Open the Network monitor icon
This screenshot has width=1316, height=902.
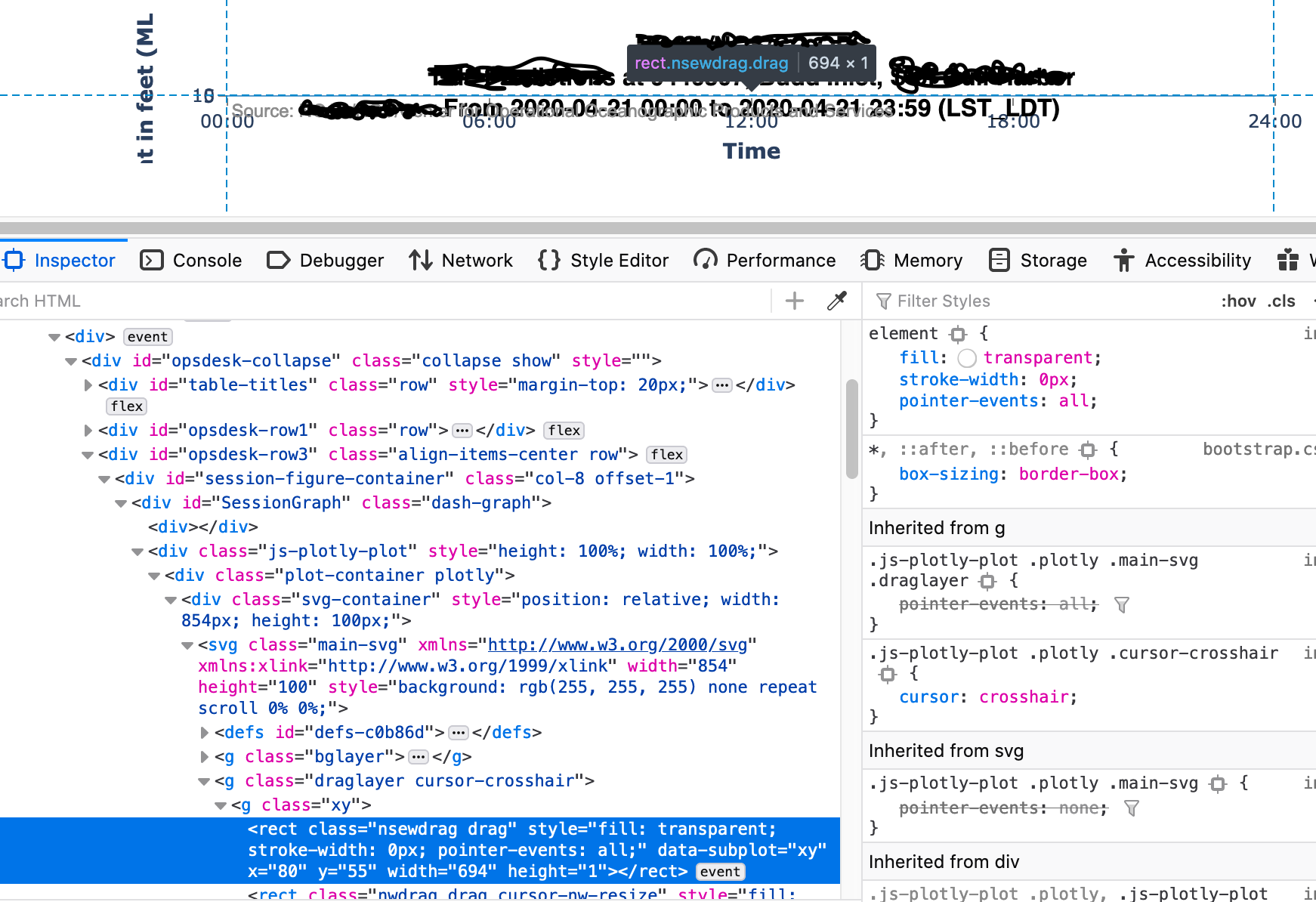[x=421, y=260]
